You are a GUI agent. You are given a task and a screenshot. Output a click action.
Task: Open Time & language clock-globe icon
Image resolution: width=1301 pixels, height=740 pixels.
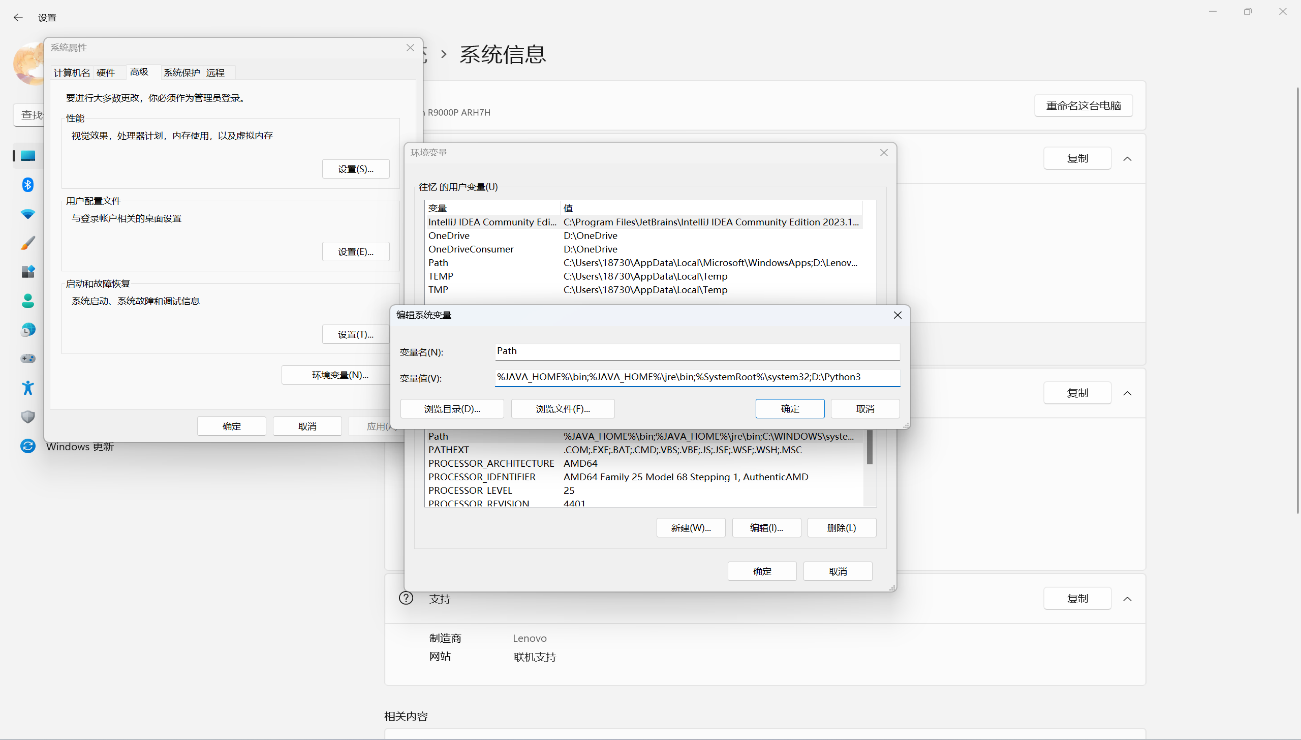[x=28, y=329]
